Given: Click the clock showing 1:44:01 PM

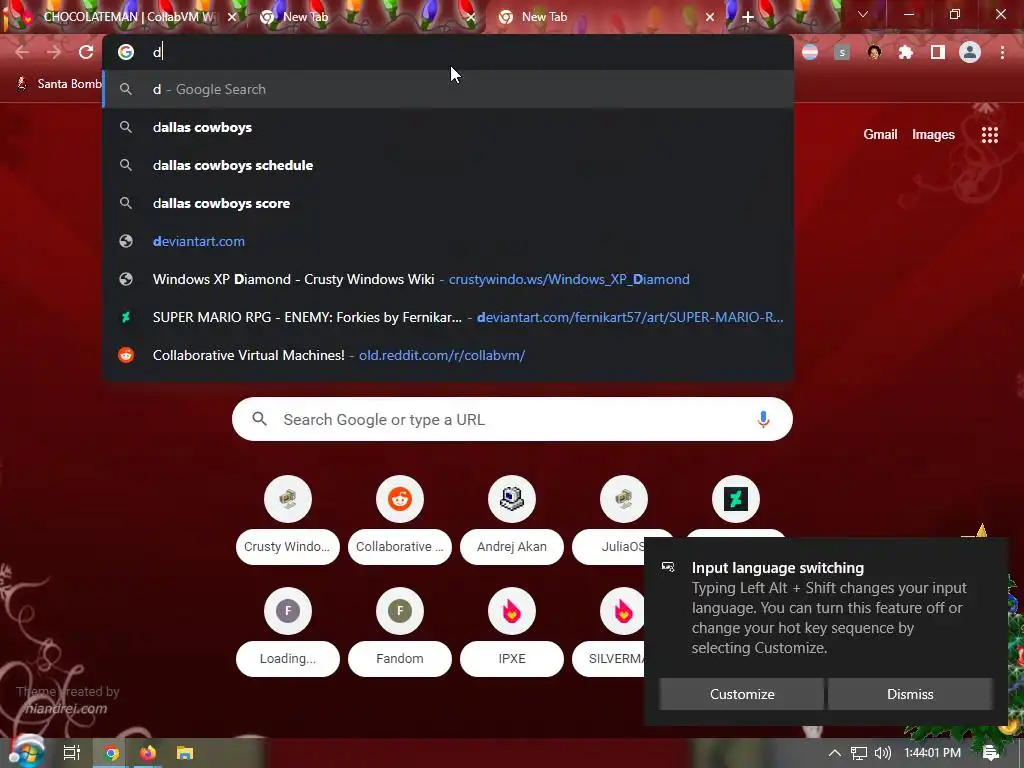Looking at the screenshot, I should (x=932, y=753).
